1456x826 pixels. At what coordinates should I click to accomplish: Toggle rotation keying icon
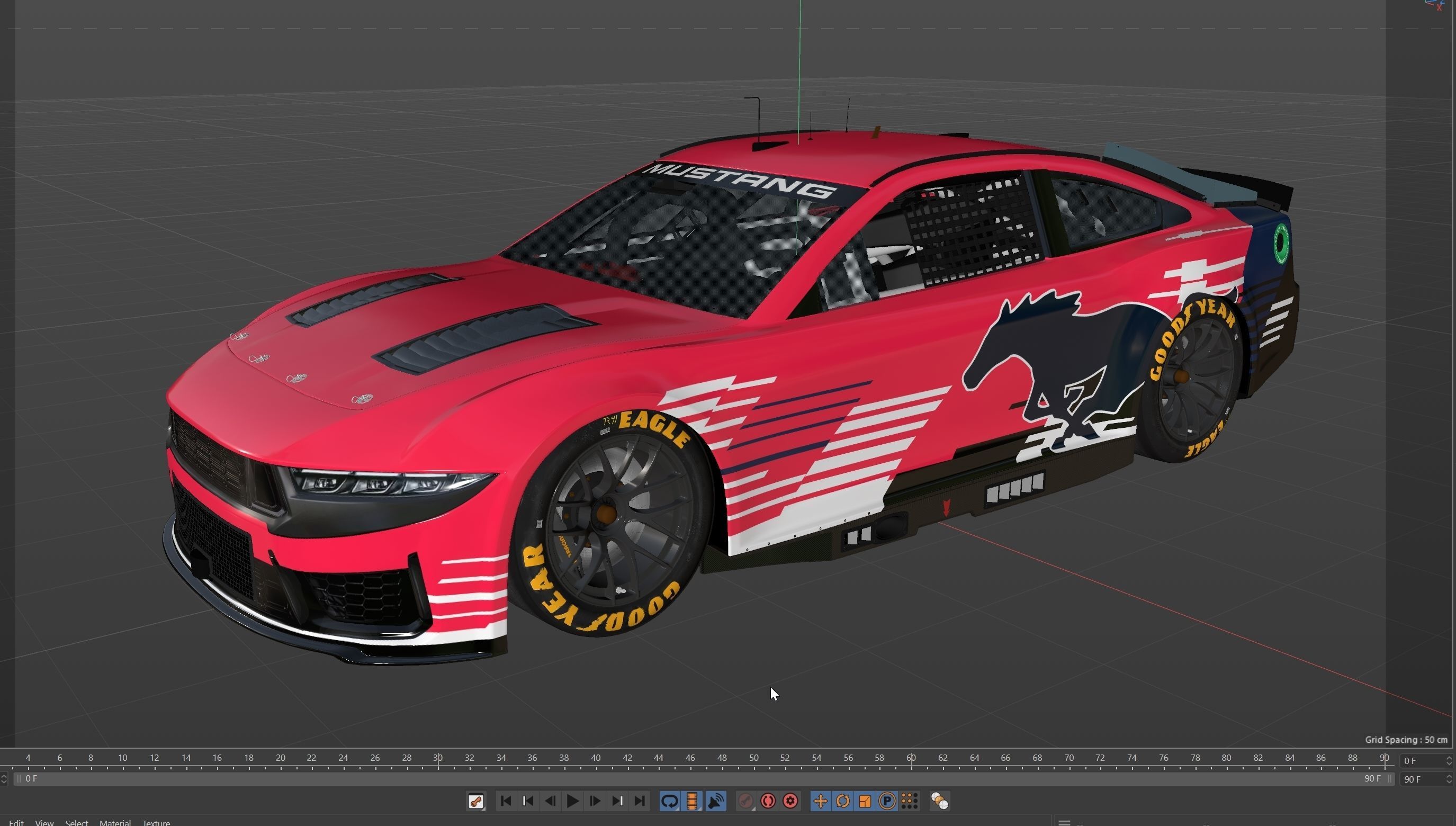pyautogui.click(x=843, y=801)
